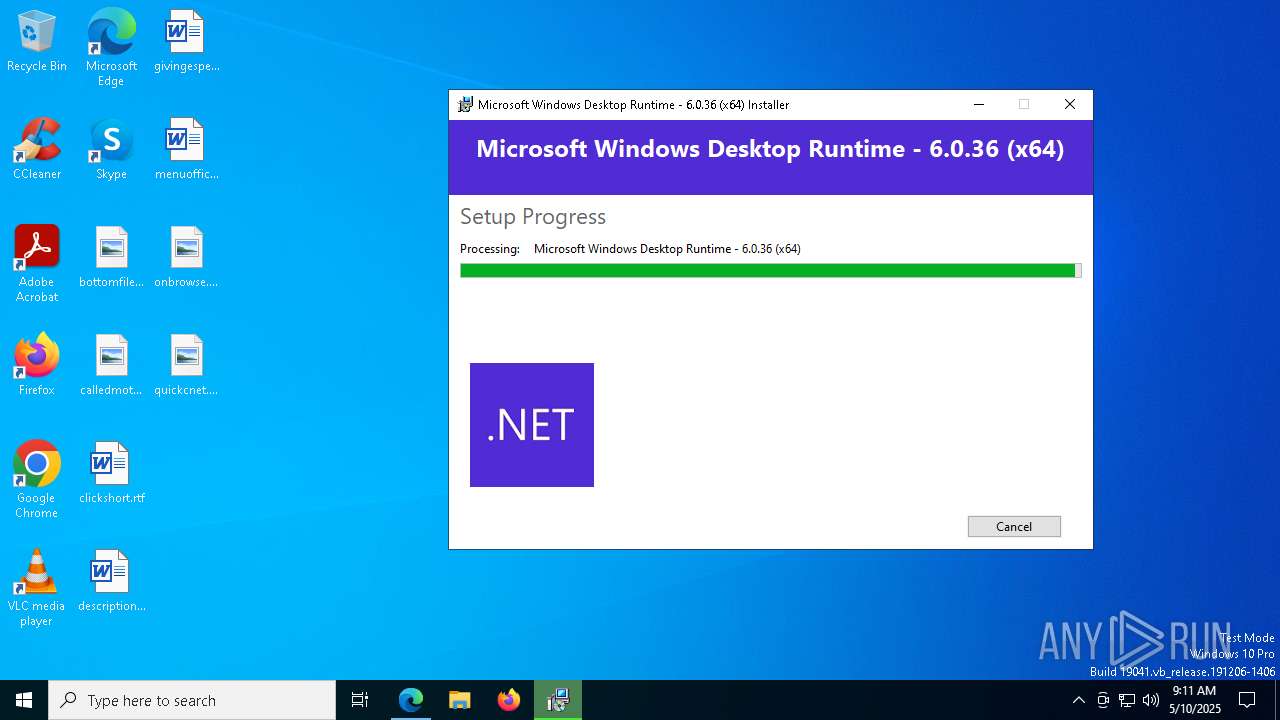
Task: Open the clock showing 9:11 AM
Action: coord(1194,700)
